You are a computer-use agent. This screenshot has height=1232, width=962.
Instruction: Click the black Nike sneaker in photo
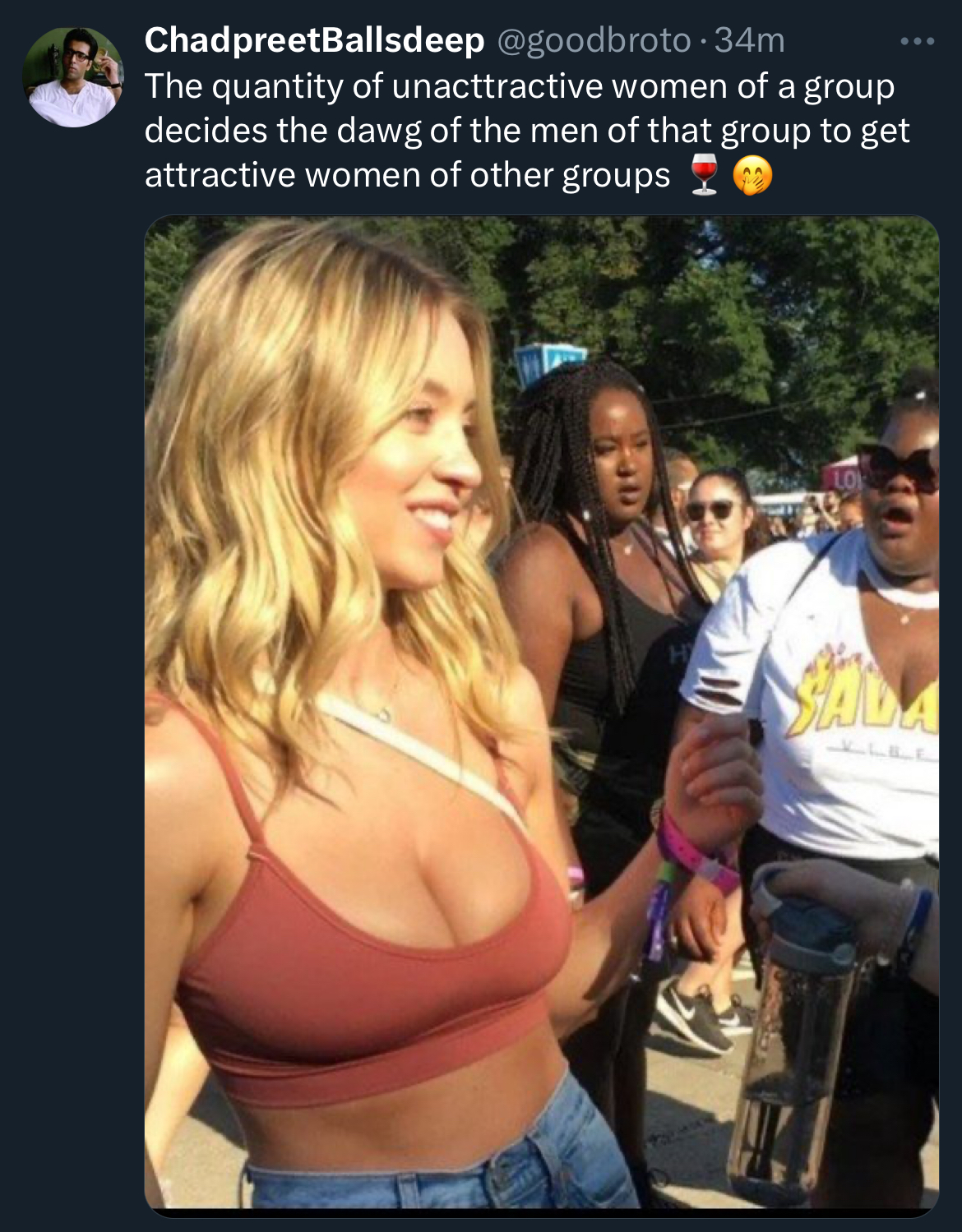click(x=696, y=1016)
